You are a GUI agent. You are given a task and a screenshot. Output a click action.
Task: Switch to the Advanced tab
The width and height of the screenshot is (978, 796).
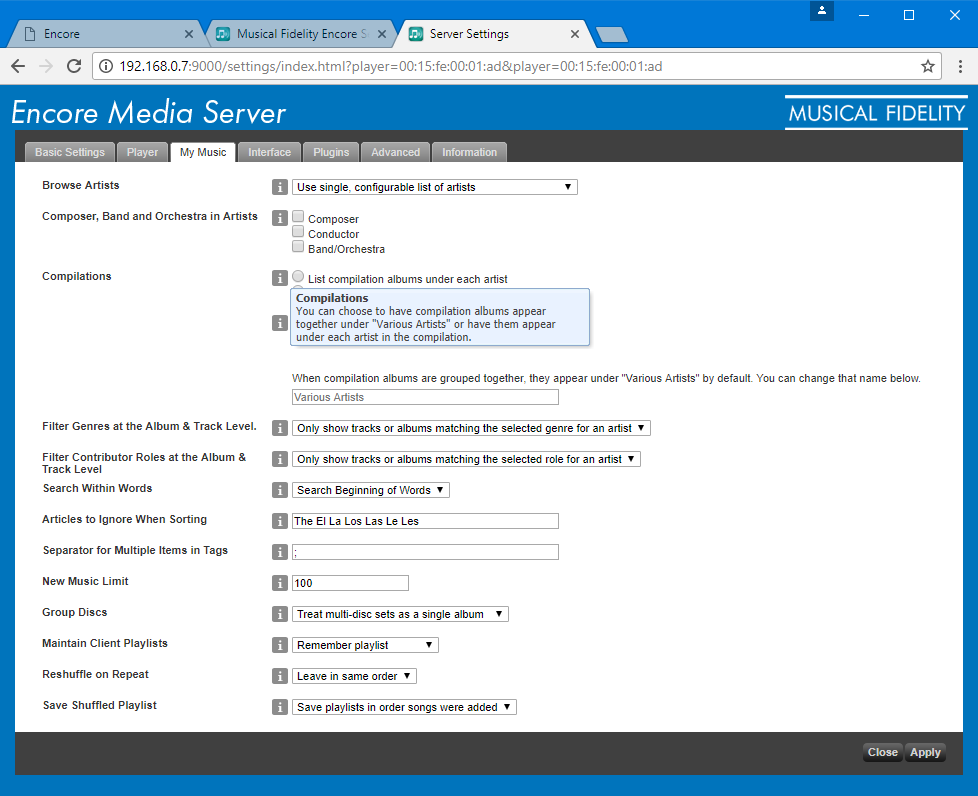pos(395,152)
